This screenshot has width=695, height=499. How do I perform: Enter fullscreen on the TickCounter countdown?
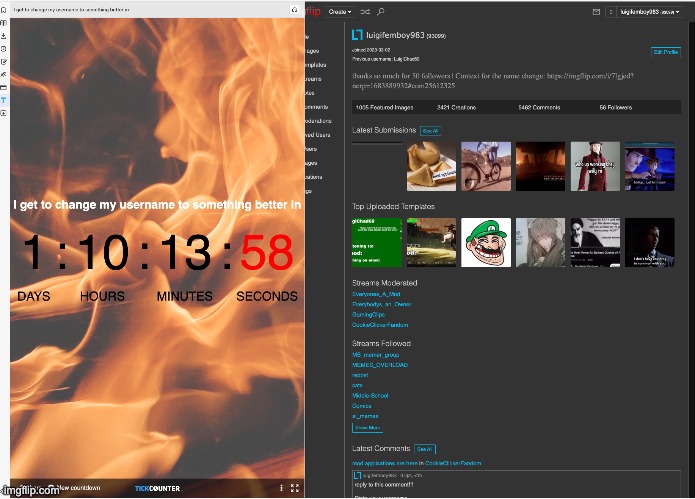tap(295, 488)
